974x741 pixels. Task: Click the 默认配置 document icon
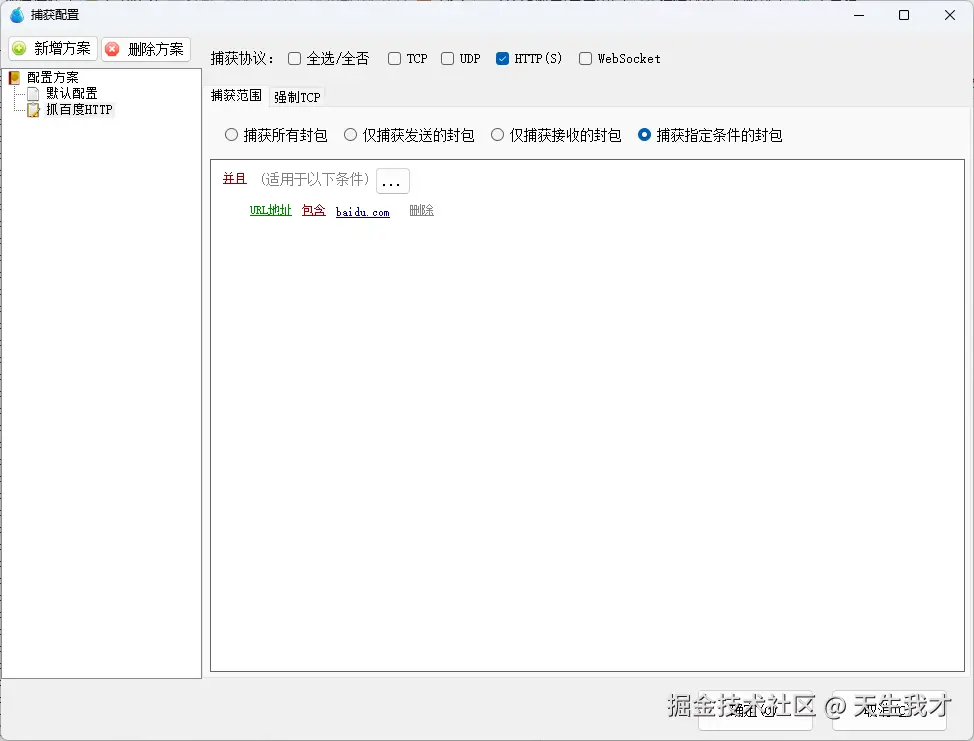33,94
